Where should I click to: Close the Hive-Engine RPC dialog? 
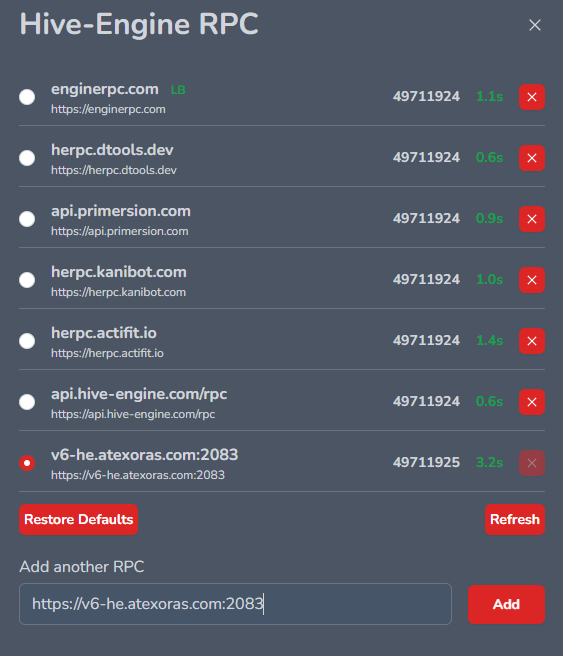[535, 25]
